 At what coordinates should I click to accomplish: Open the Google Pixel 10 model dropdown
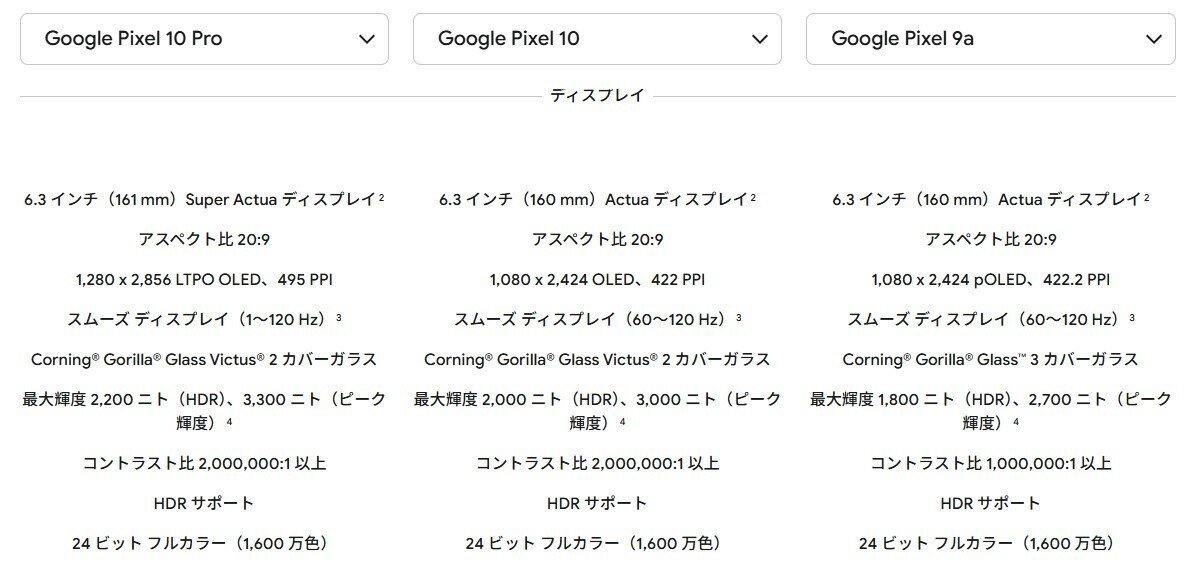[597, 39]
